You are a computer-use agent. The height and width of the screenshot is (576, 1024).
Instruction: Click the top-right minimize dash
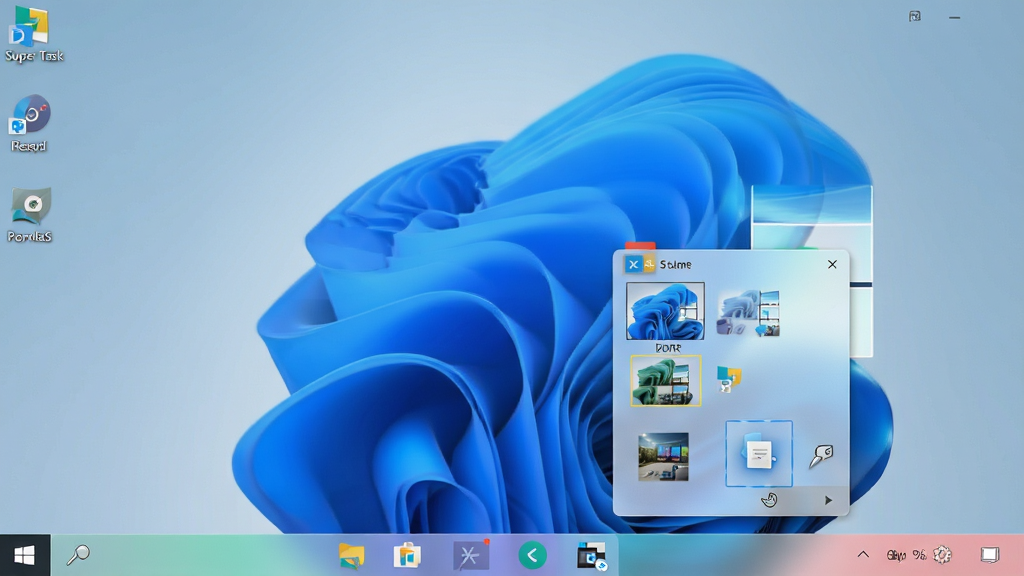coord(954,18)
